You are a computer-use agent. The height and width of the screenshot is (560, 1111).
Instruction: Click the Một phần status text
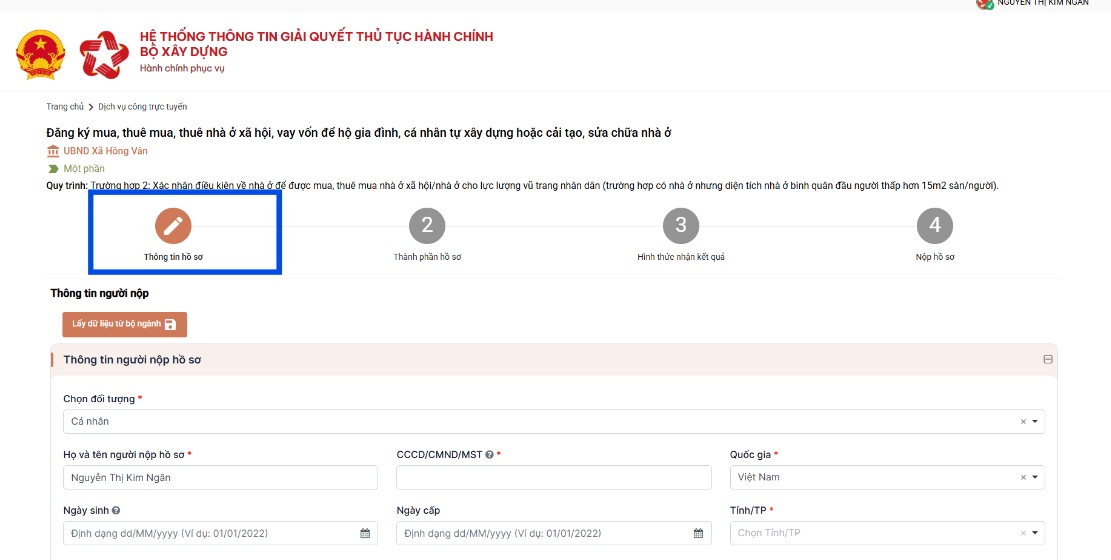tap(84, 169)
